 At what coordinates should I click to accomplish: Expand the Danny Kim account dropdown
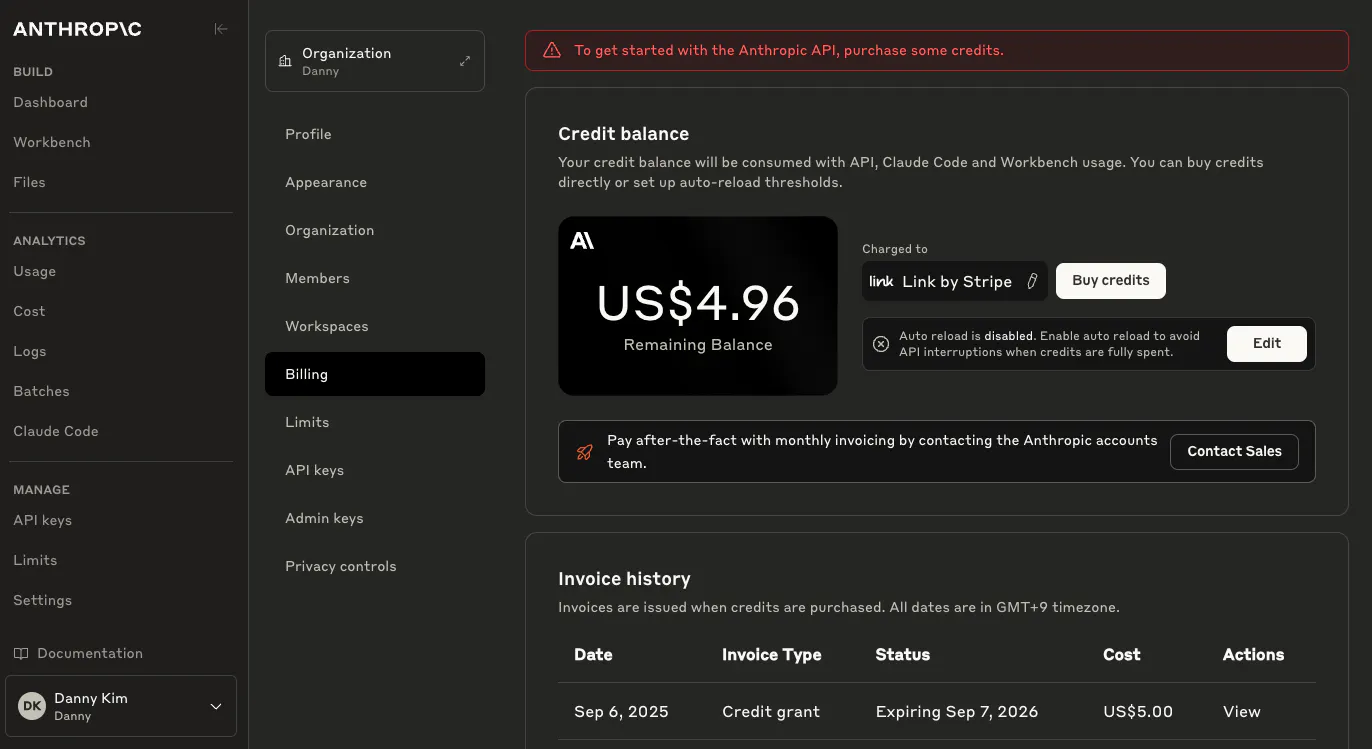(216, 706)
